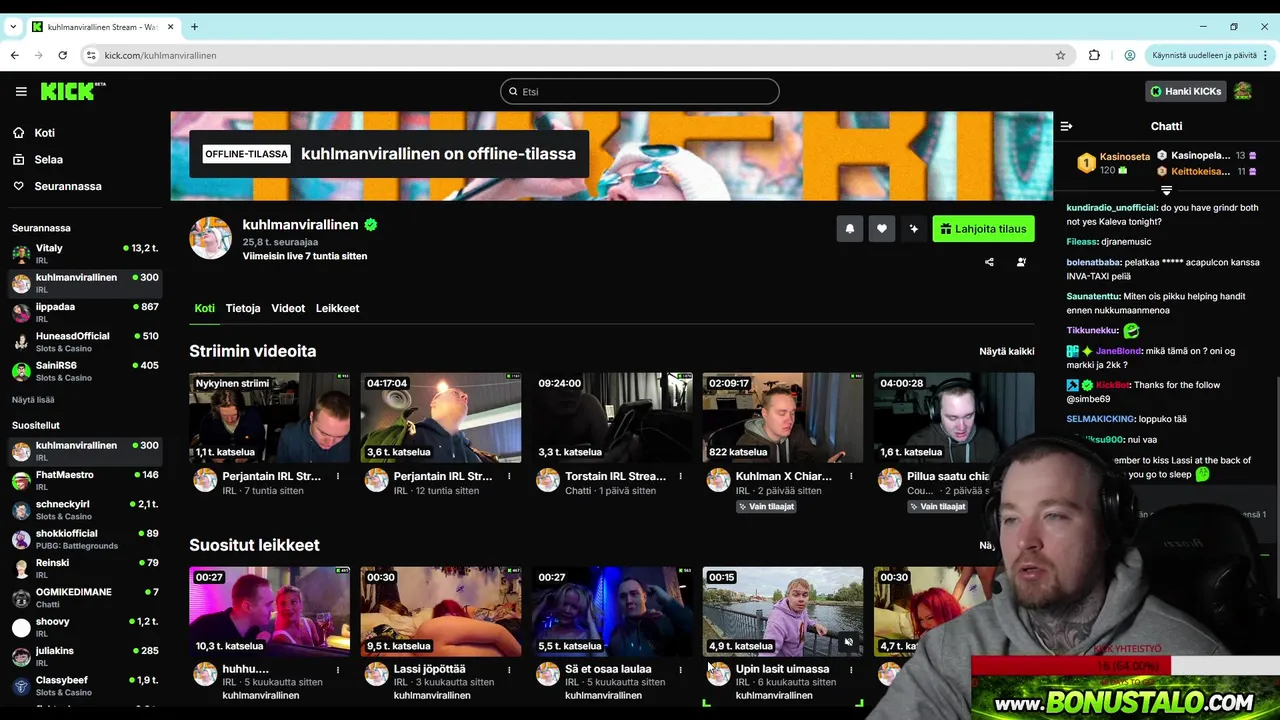Click the heart follow button
Viewport: 1280px width, 720px height.
[x=881, y=229]
